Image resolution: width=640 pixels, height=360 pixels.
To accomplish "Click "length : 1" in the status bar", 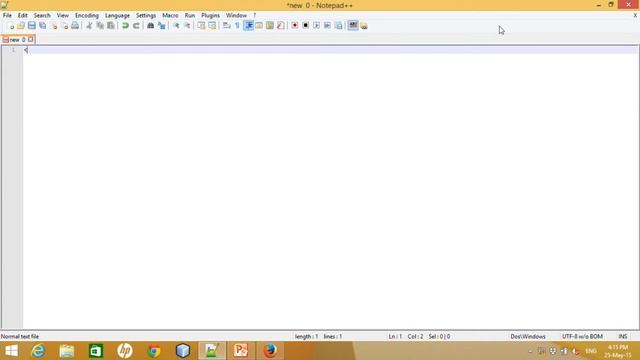I will (306, 337).
